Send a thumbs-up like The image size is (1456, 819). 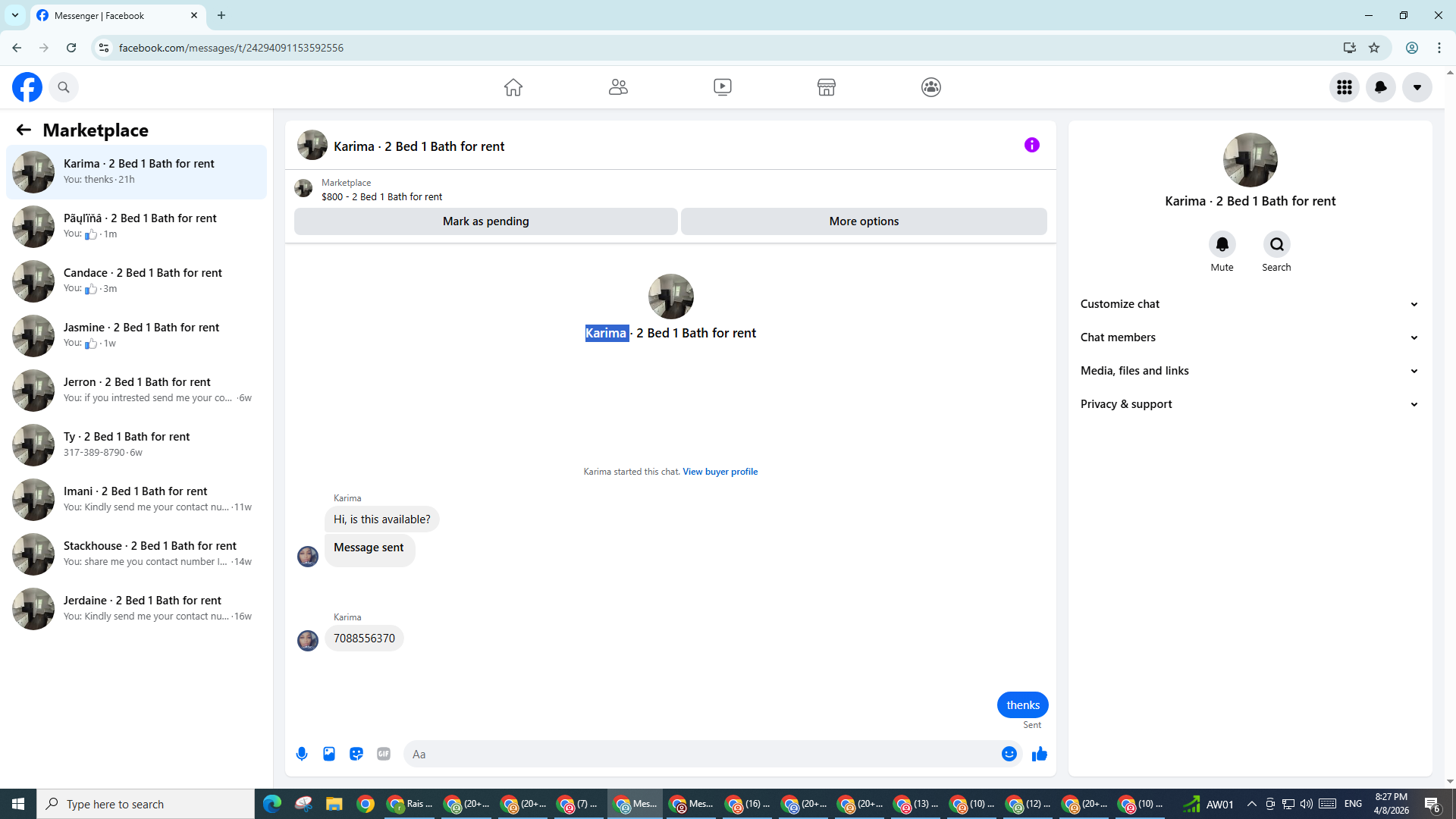(x=1039, y=754)
